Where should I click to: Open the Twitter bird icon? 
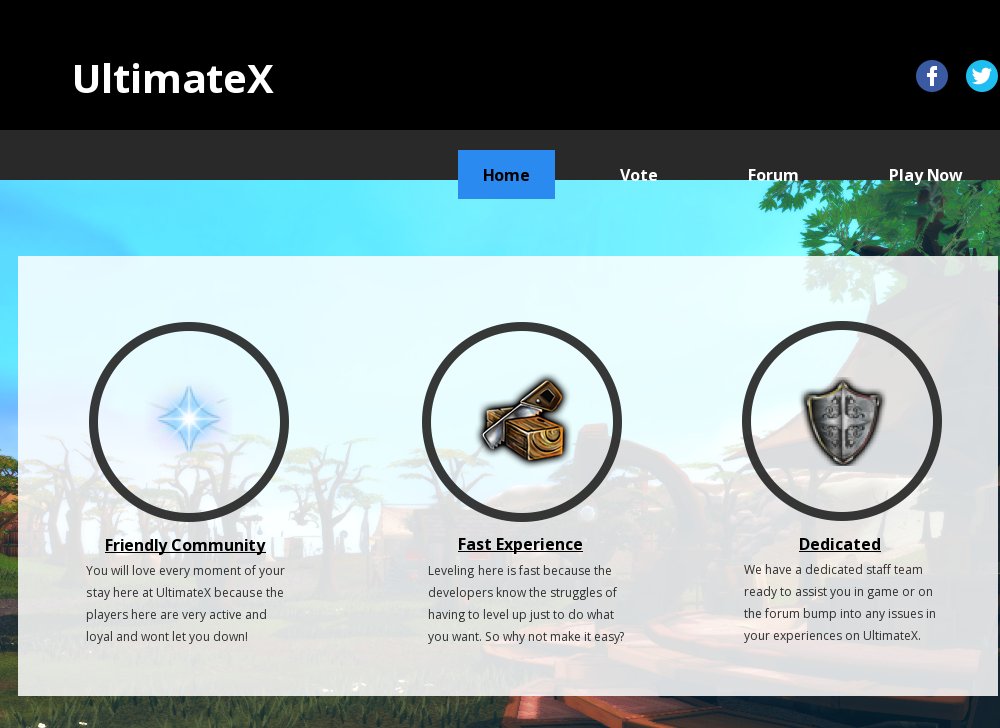(982, 76)
